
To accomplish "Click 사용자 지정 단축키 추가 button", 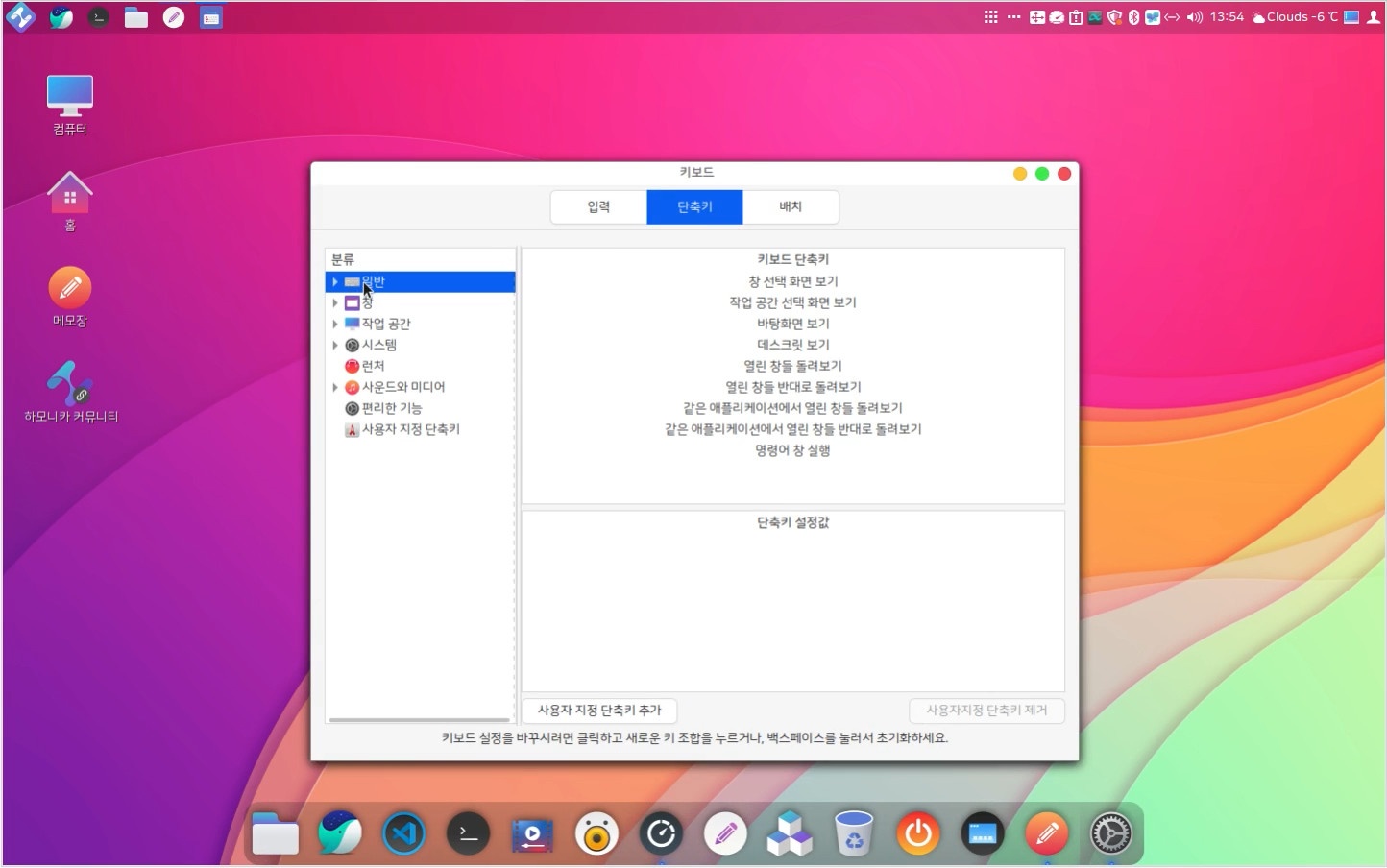I will 599,711.
